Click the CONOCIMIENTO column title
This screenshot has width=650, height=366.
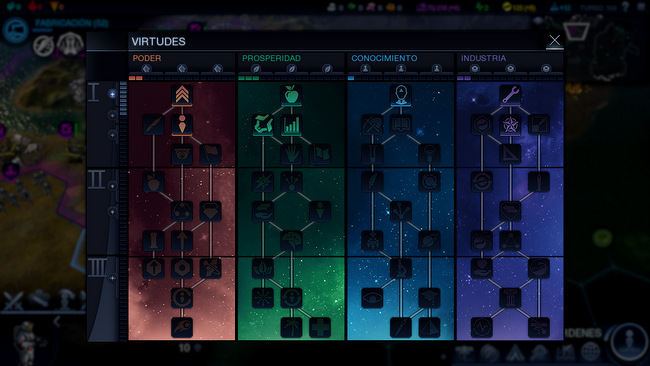(x=384, y=58)
